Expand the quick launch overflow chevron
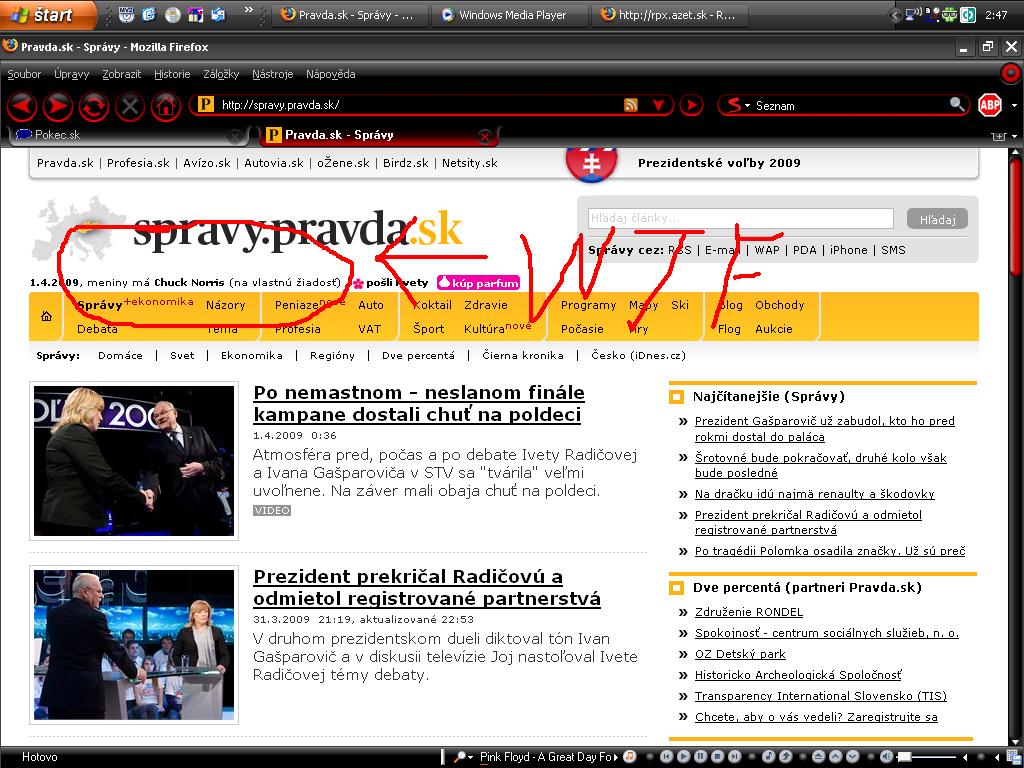Viewport: 1024px width, 768px height. click(248, 10)
